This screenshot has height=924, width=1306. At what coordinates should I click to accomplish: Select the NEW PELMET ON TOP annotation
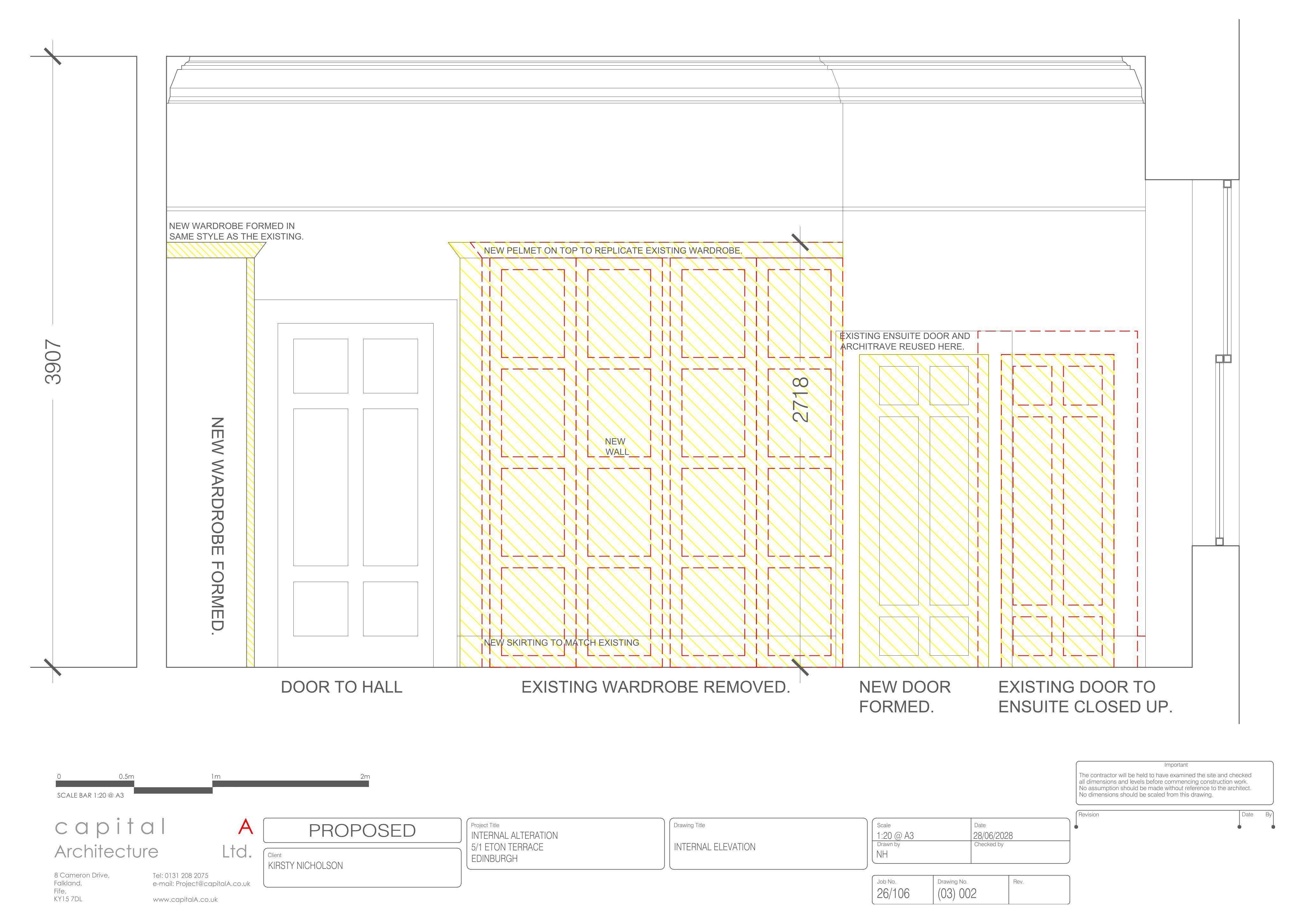click(613, 250)
